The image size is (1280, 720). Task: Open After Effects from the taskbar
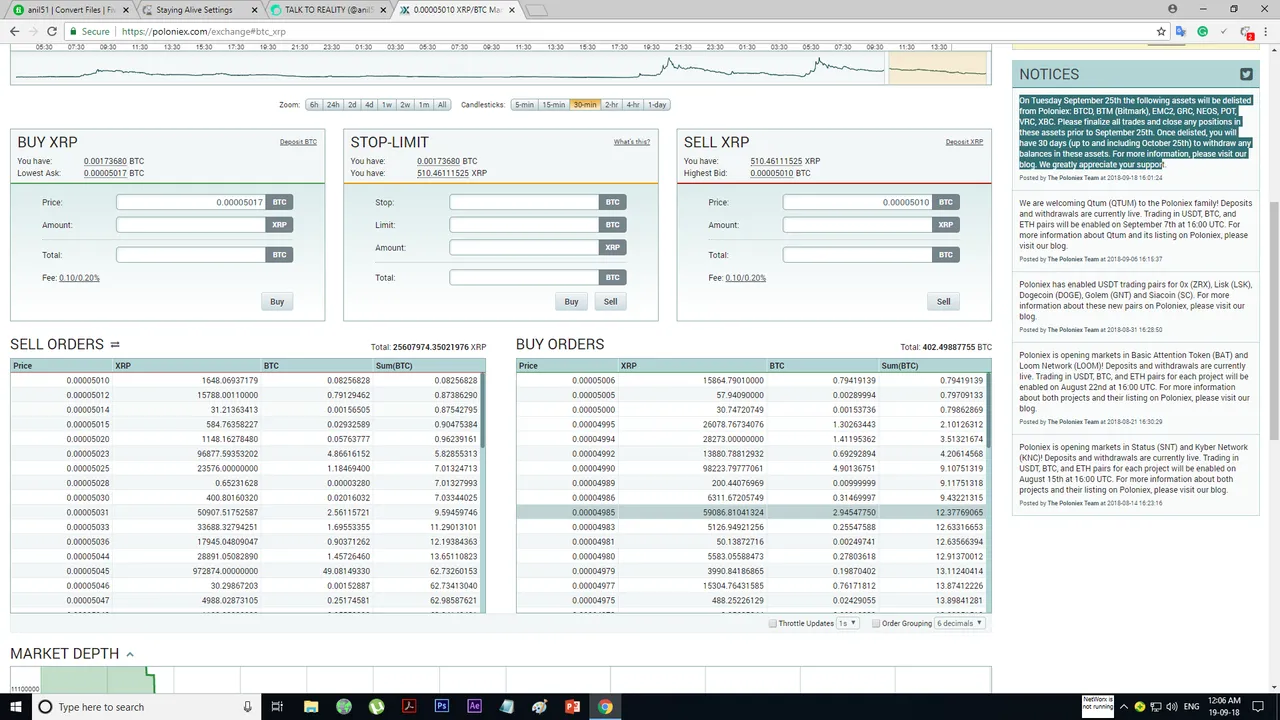tap(474, 707)
